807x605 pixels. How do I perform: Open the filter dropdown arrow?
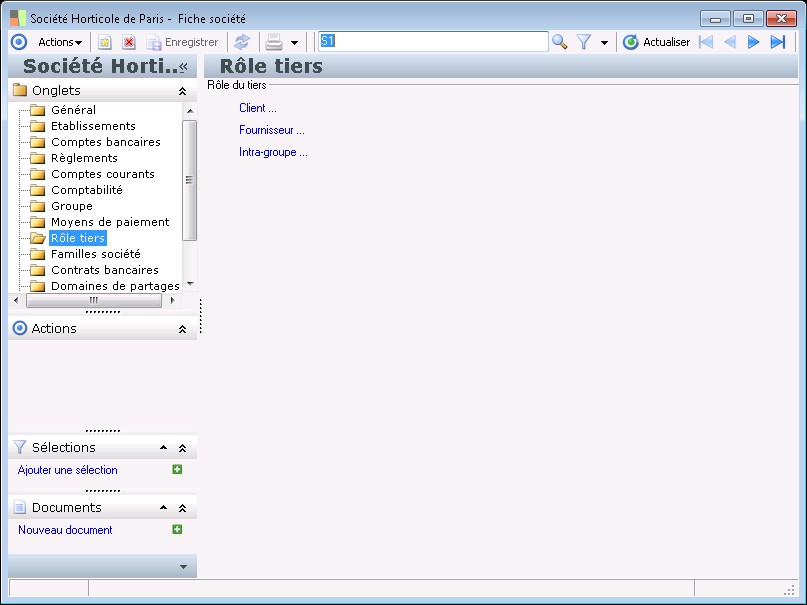[604, 43]
